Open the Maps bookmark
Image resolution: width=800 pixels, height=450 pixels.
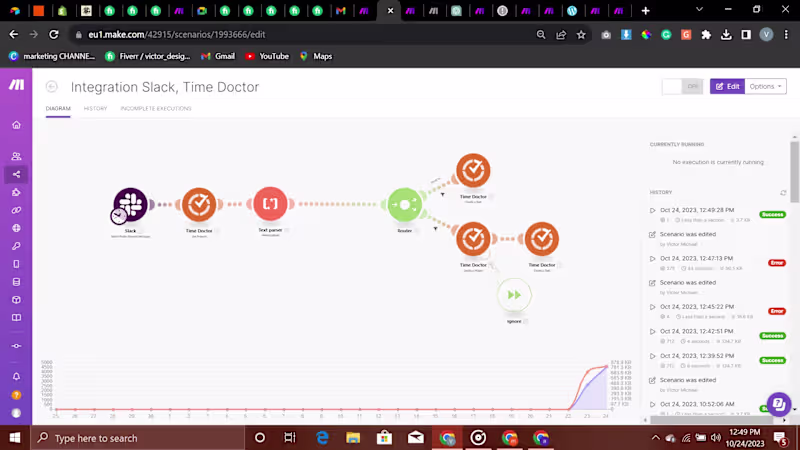point(316,56)
